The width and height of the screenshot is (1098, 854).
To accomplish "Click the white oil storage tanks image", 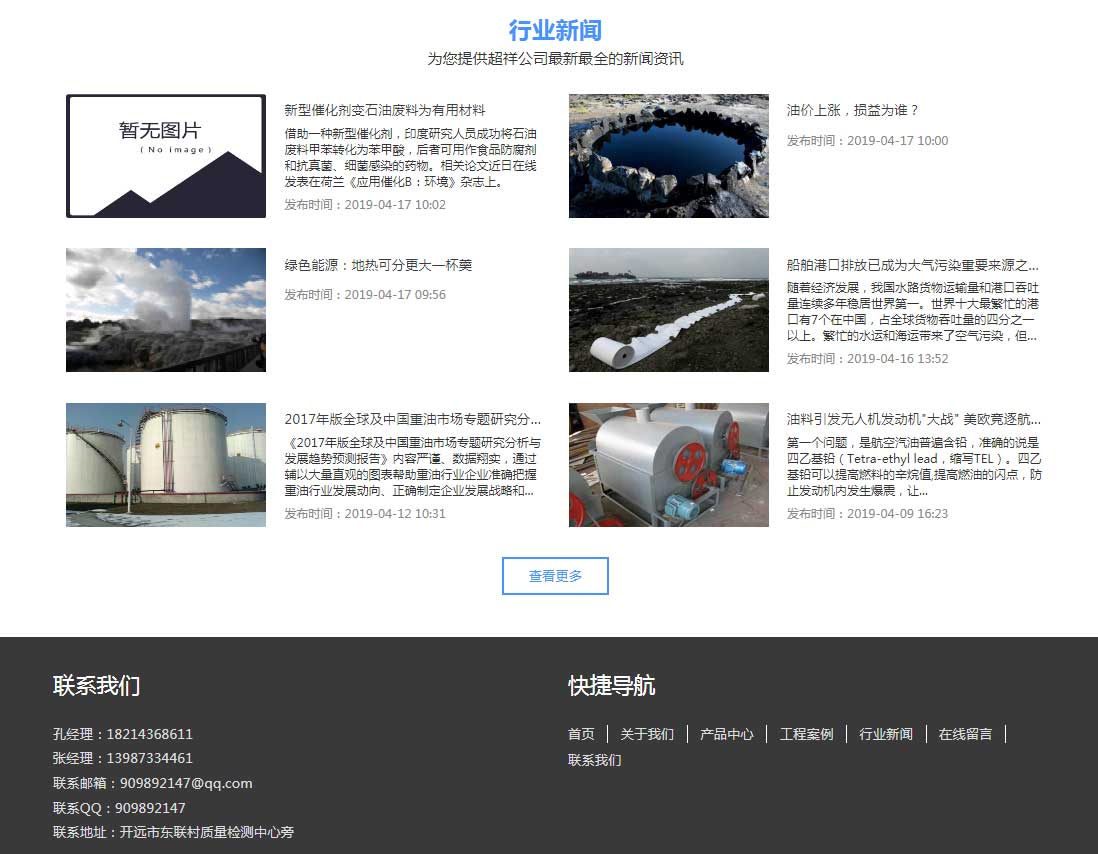I will (166, 465).
